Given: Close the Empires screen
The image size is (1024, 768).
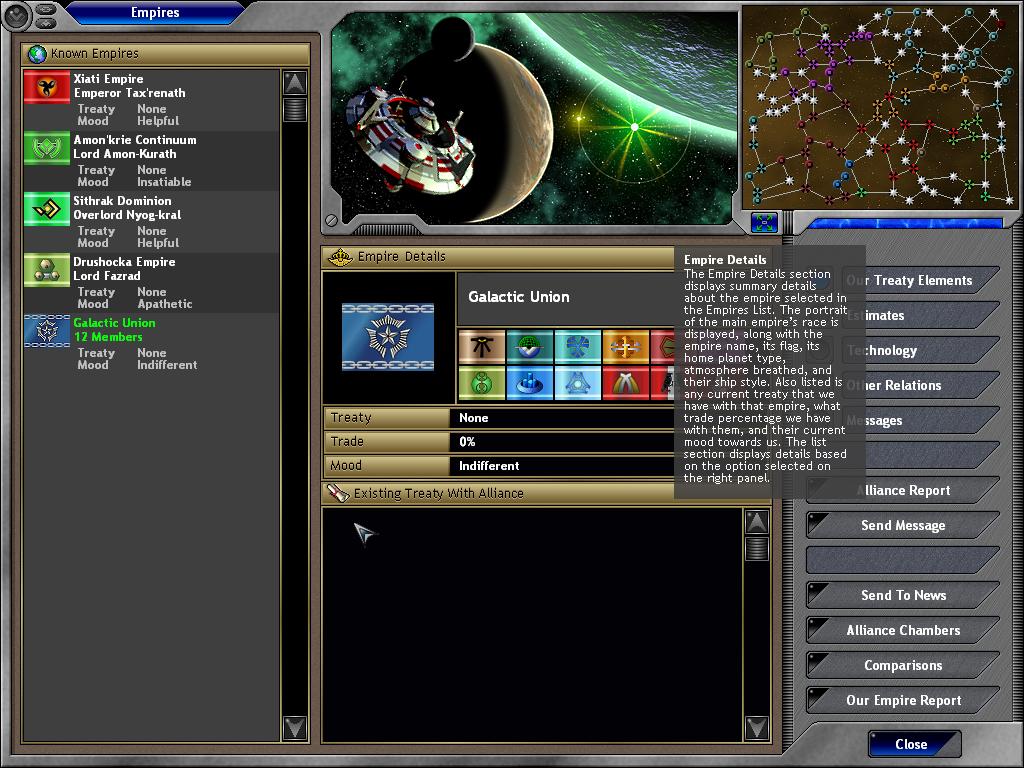Looking at the screenshot, I should 911,744.
